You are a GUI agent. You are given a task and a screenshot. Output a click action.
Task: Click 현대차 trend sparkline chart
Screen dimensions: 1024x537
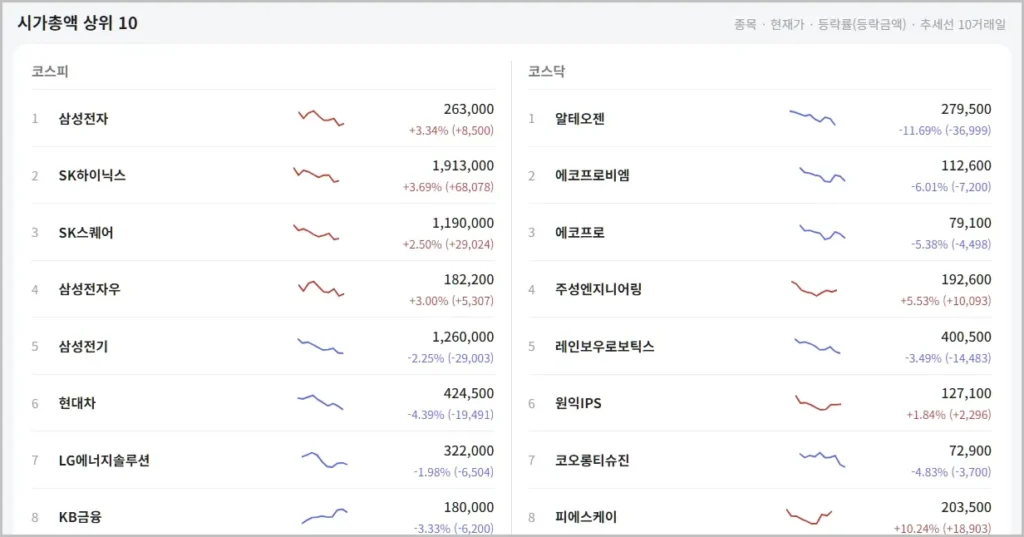(x=320, y=402)
